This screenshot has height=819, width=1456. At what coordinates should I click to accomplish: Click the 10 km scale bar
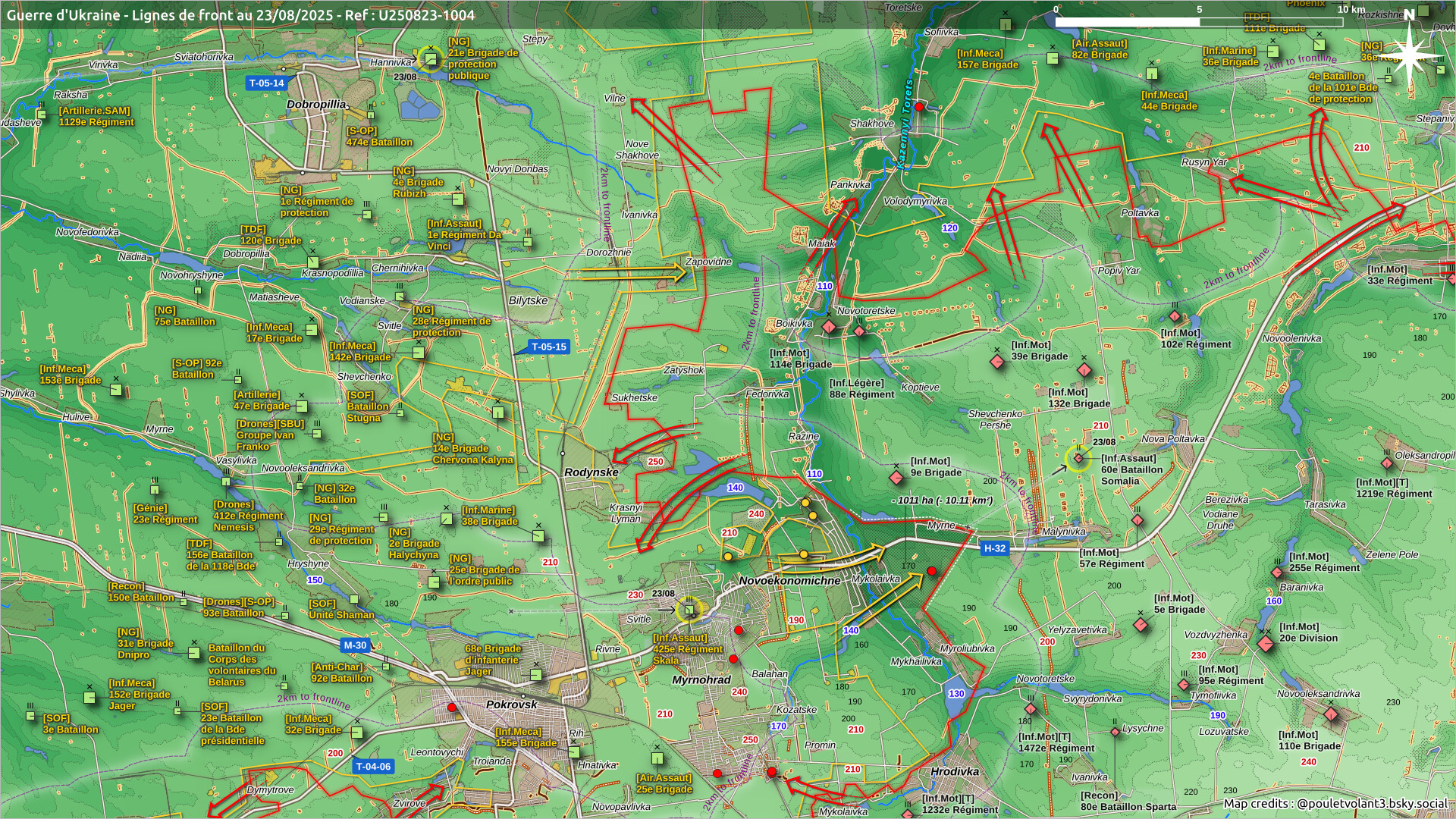[x=1198, y=21]
